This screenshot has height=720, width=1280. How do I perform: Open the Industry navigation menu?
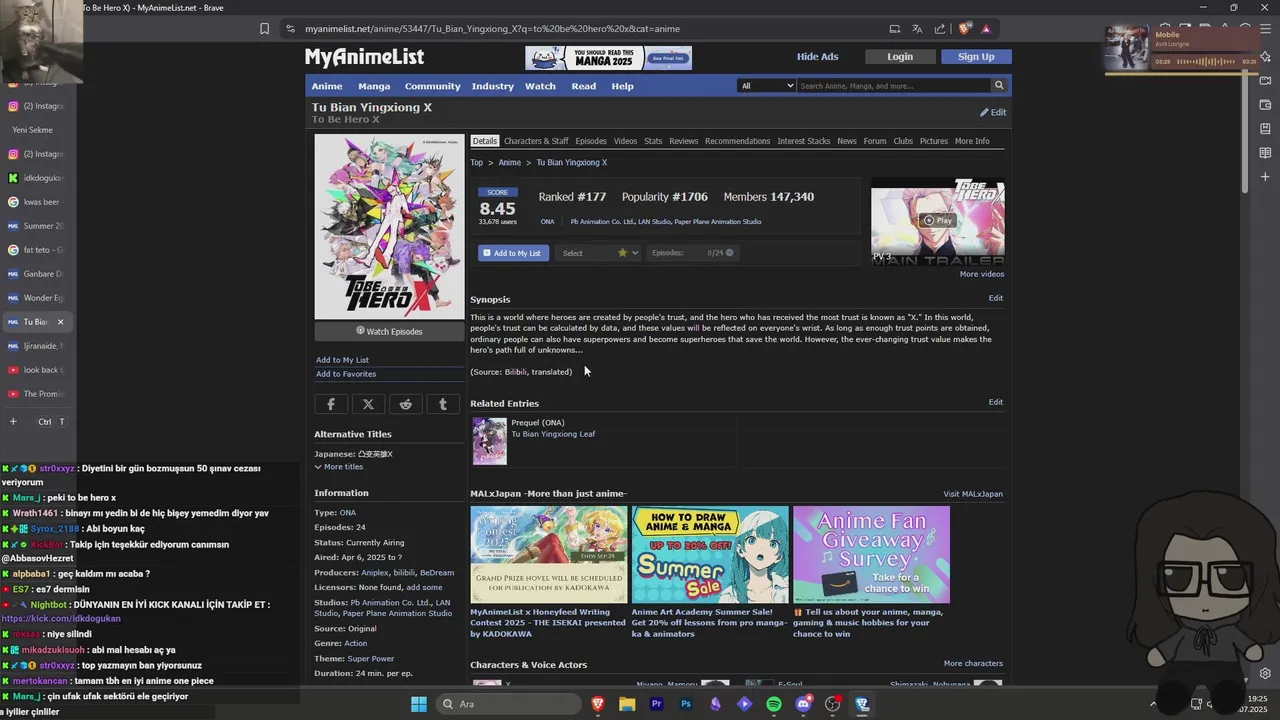pyautogui.click(x=493, y=86)
